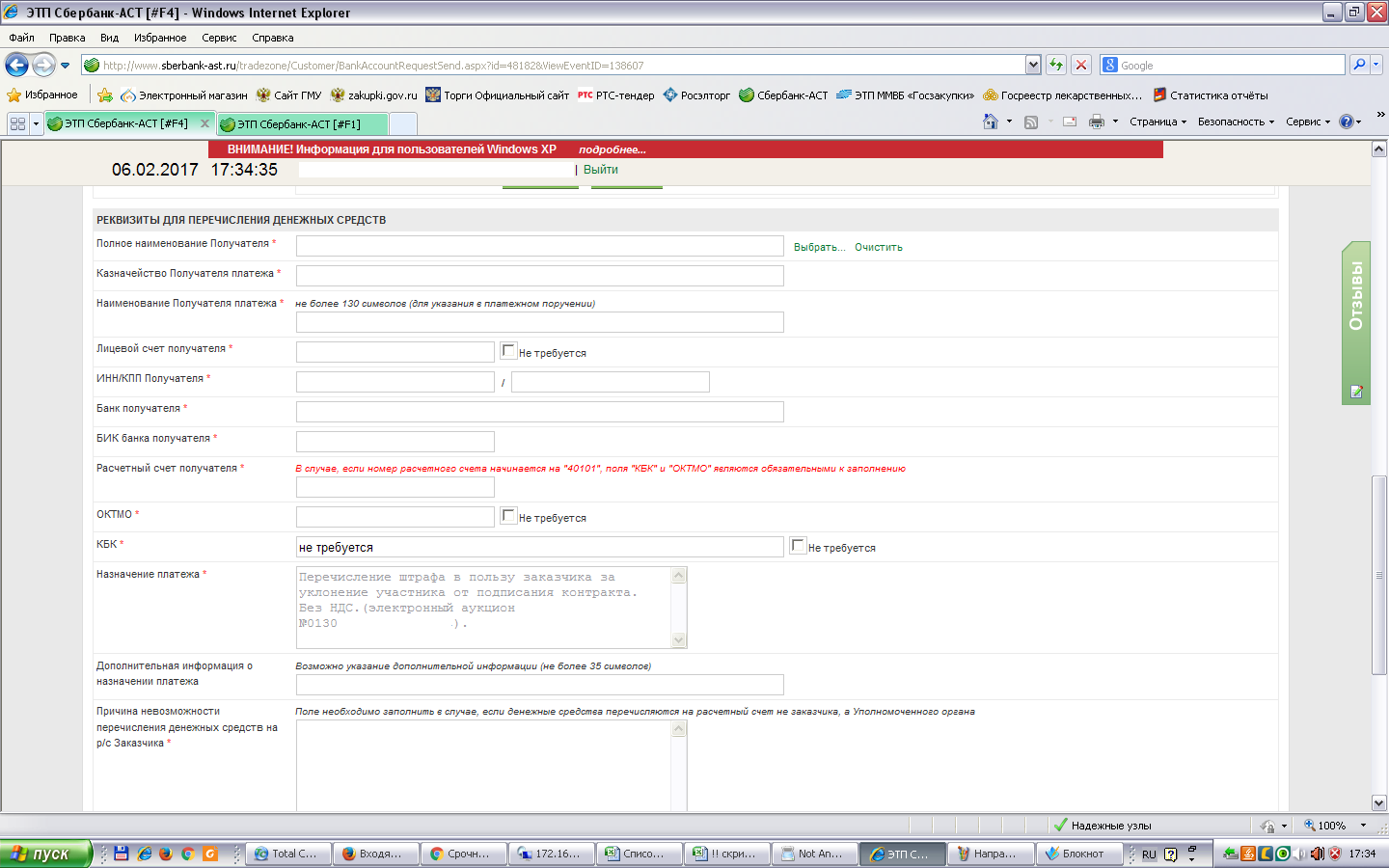1389x868 pixels.
Task: Open the Страница dropdown menu
Action: click(1157, 122)
